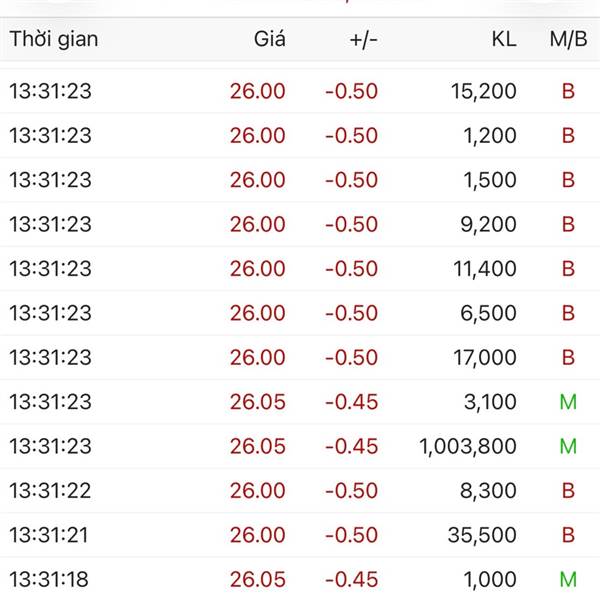The width and height of the screenshot is (600, 600).
Task: Click the 13:31:18 timestamp
Action: [50, 579]
